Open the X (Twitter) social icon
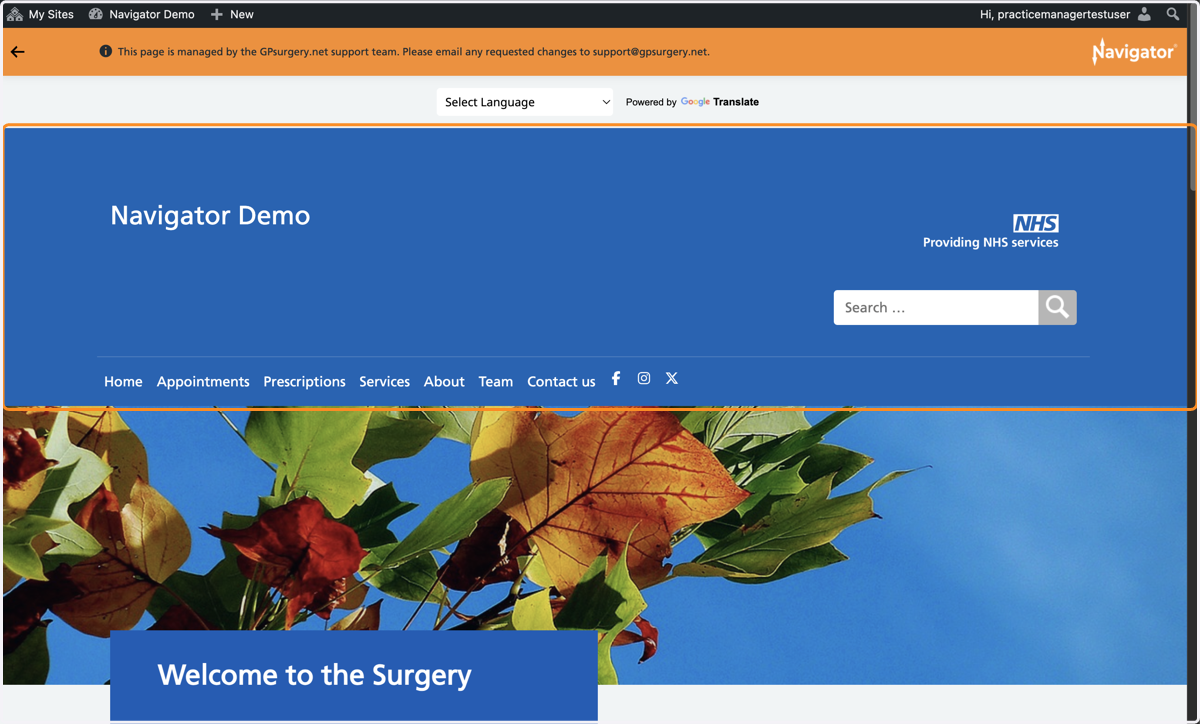Viewport: 1200px width, 724px height. [x=672, y=378]
